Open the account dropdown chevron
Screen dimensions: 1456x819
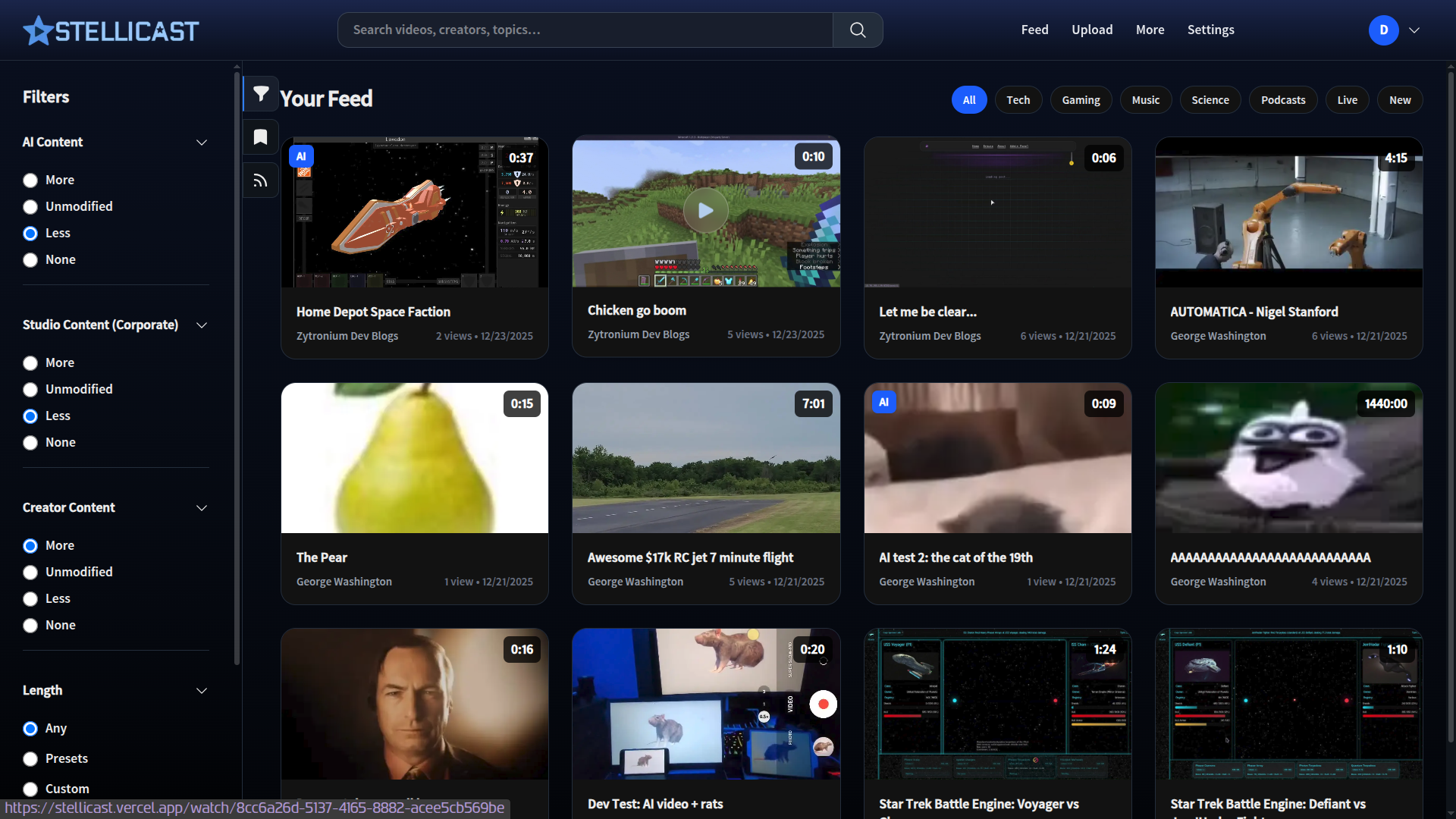click(1414, 30)
